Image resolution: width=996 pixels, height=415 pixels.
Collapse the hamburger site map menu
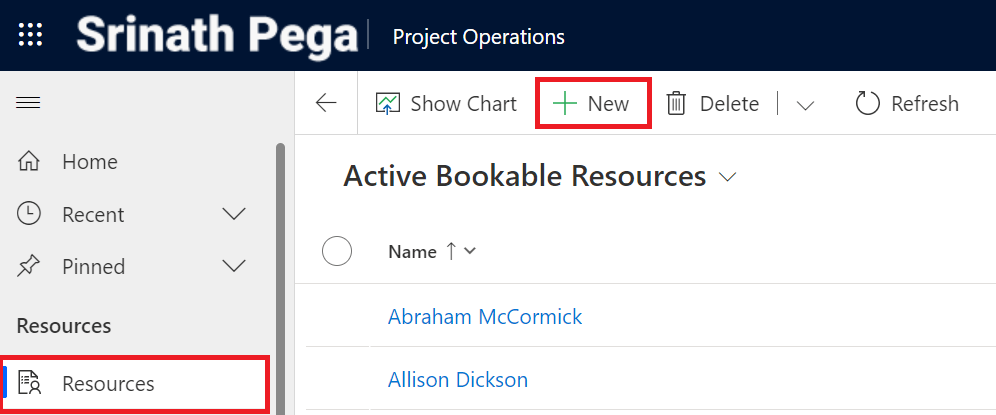29,103
